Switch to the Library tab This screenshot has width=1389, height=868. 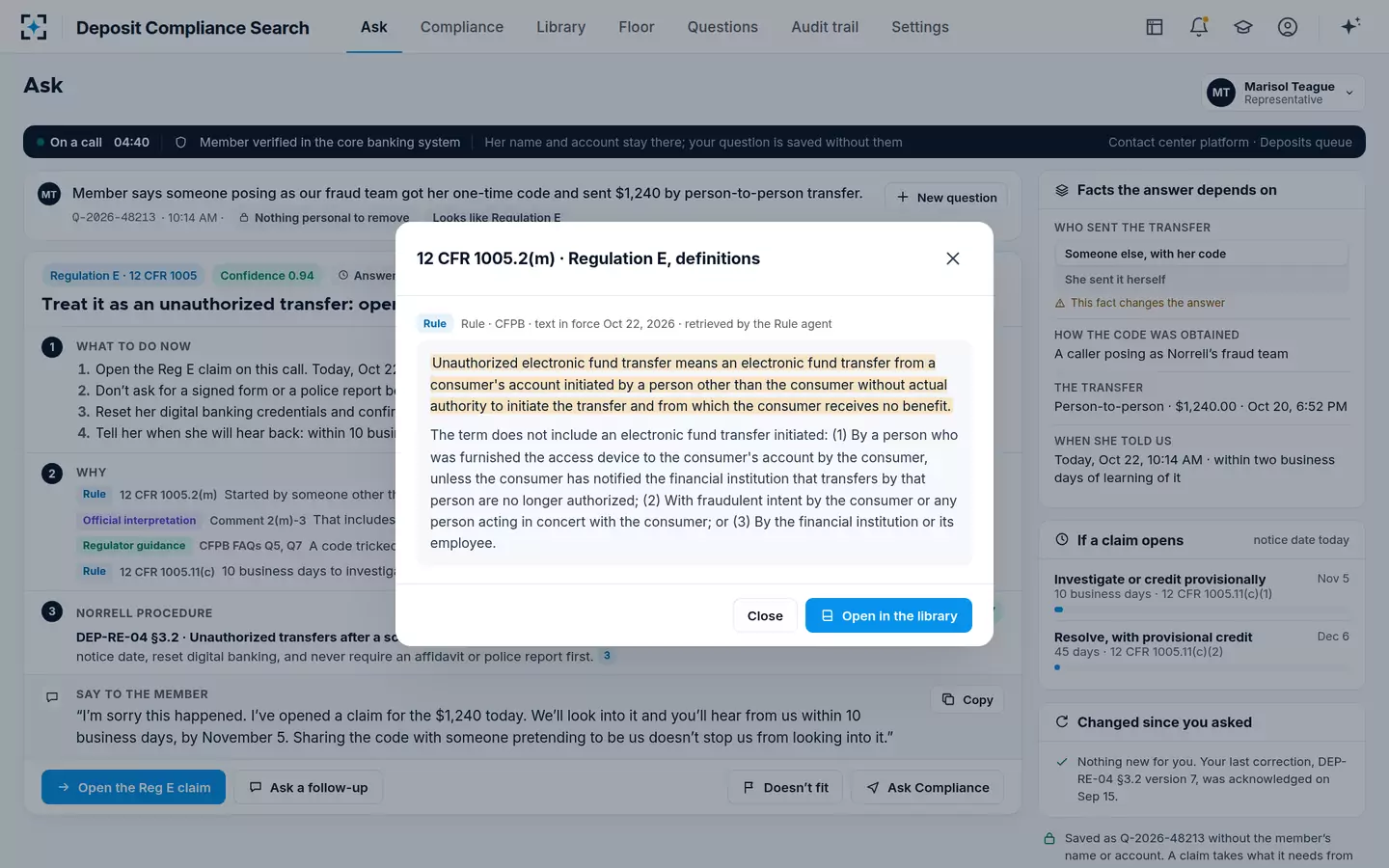(x=561, y=27)
